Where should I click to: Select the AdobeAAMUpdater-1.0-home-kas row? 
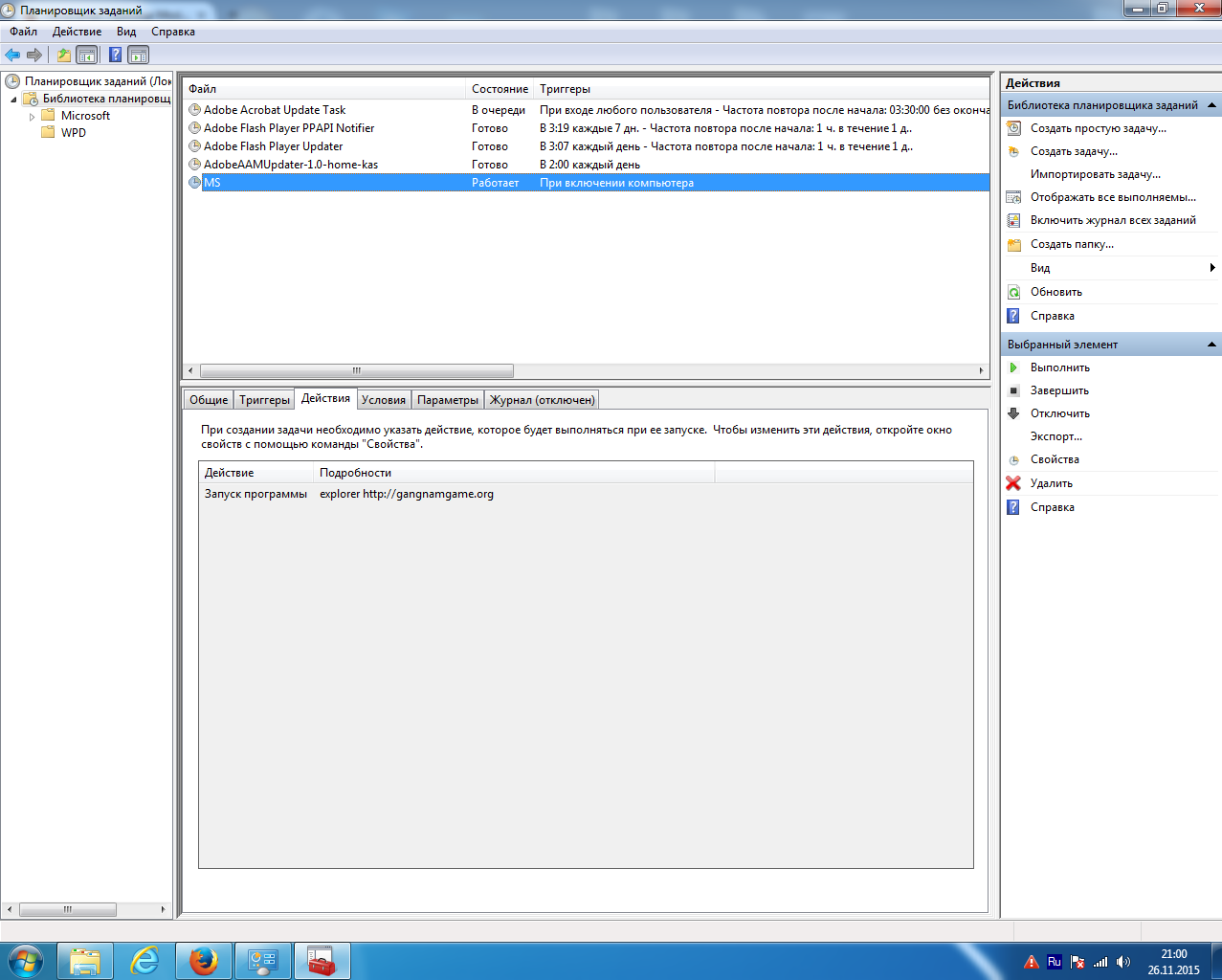tap(587, 165)
